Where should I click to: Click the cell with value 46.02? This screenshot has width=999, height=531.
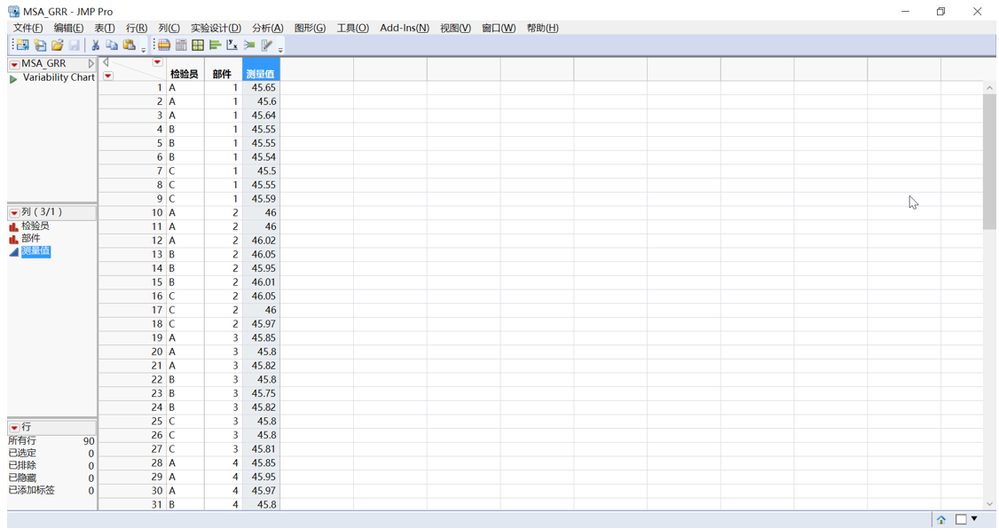click(261, 241)
